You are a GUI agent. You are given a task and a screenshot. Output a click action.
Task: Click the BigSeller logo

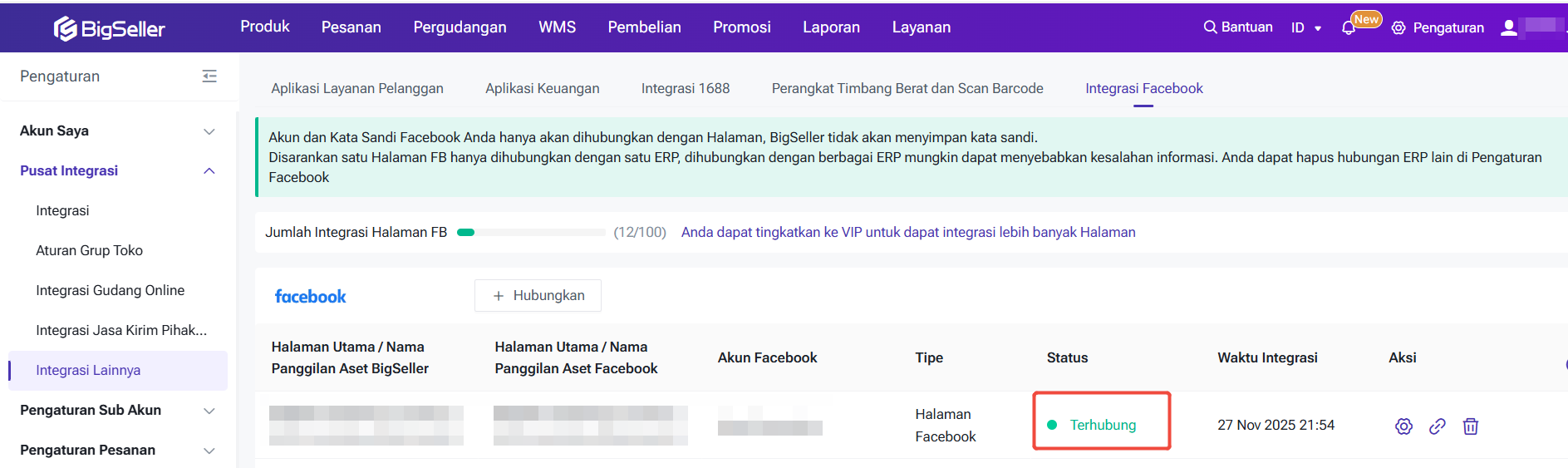pos(110,28)
